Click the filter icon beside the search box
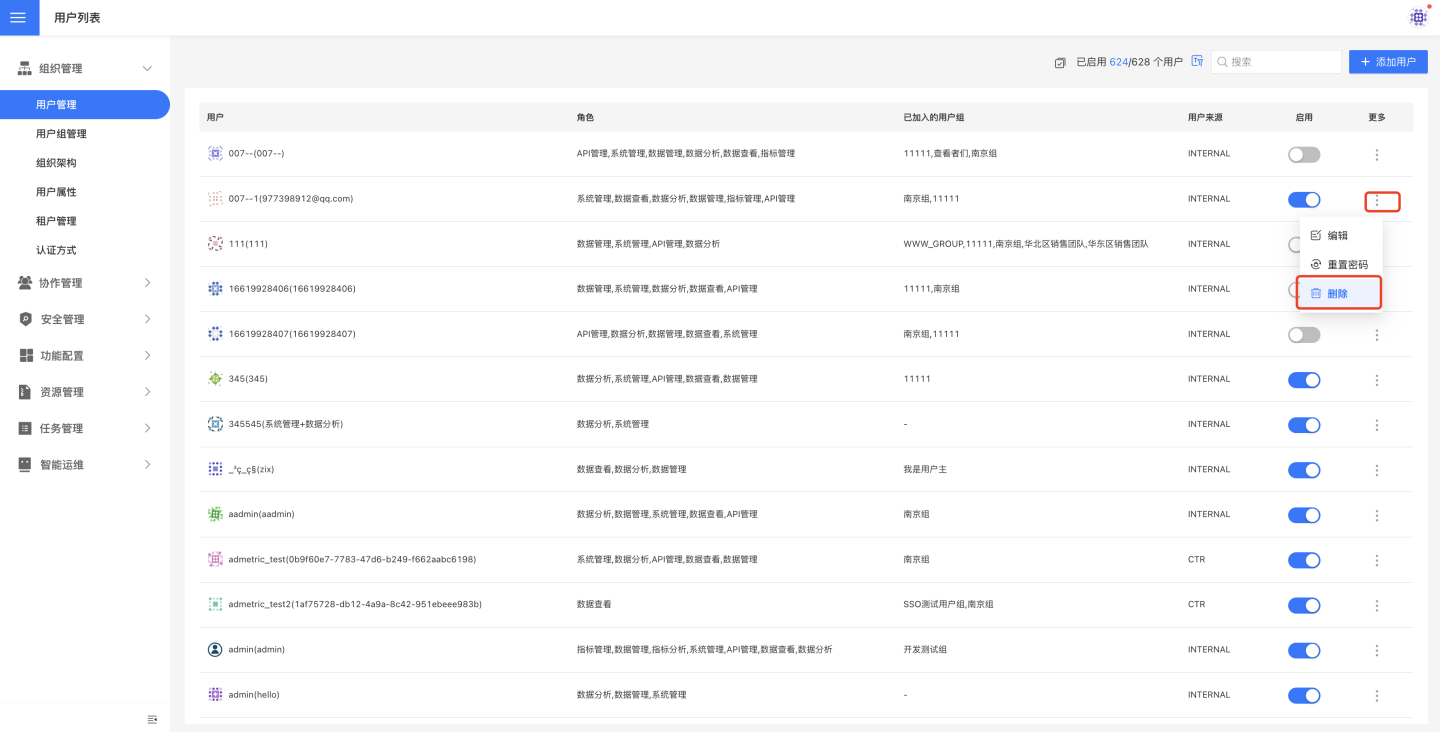 (1197, 62)
